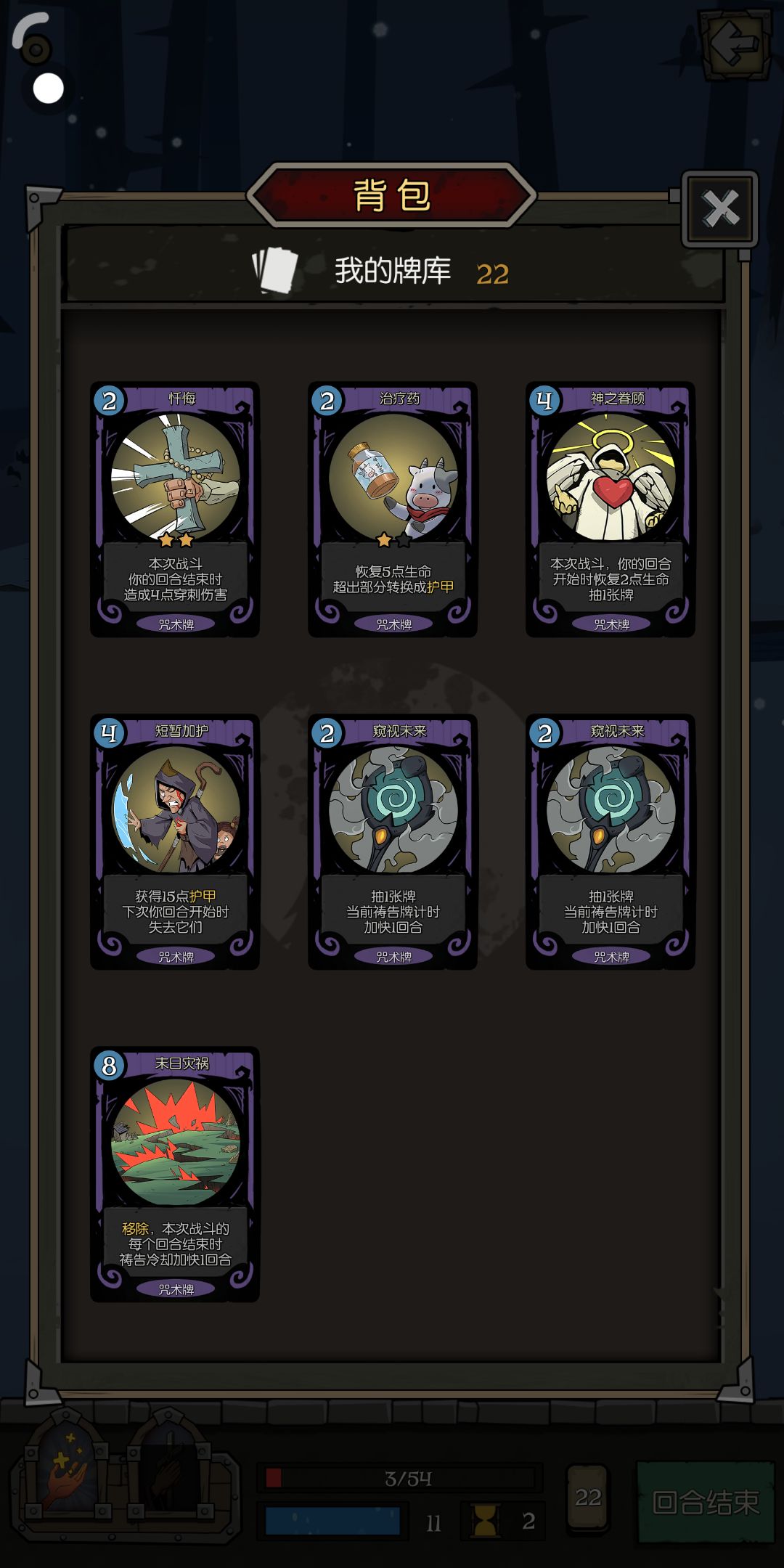Image resolution: width=784 pixels, height=1568 pixels.
Task: Tap the back arrow icon
Action: (735, 44)
